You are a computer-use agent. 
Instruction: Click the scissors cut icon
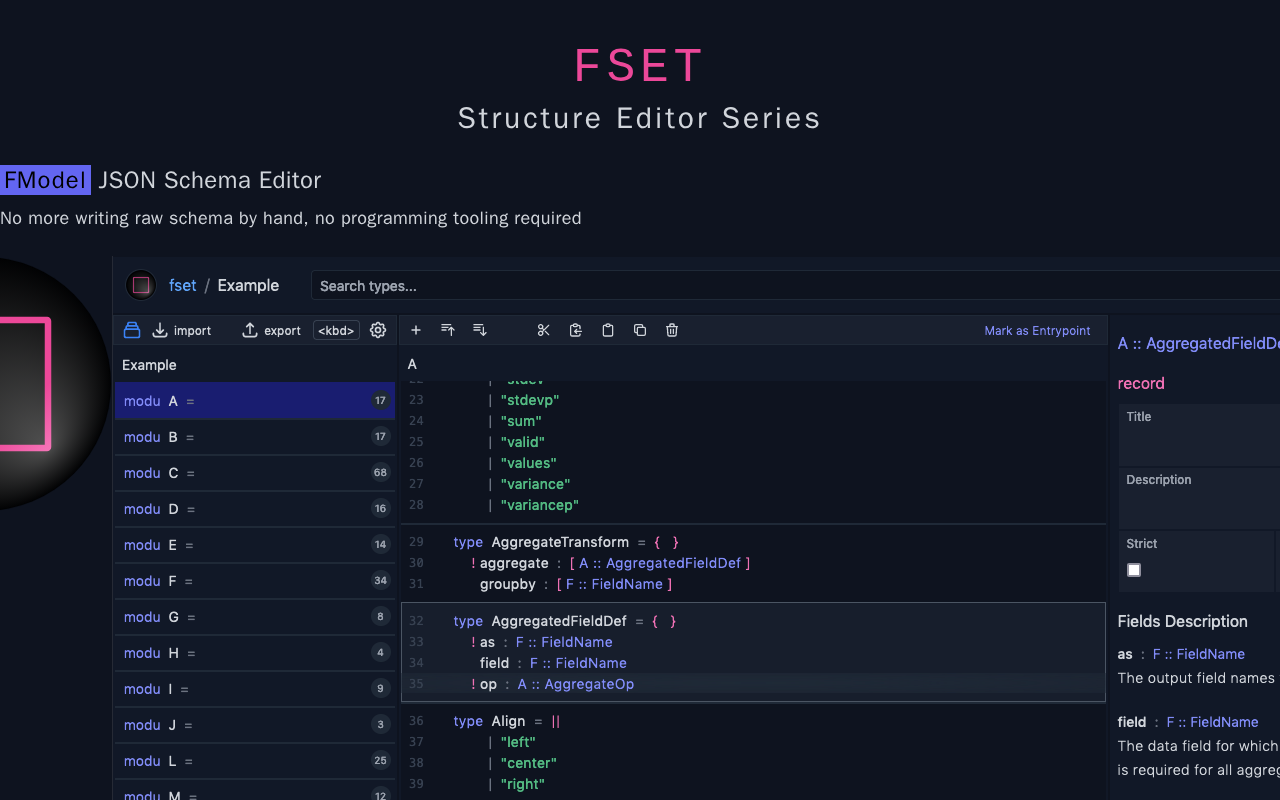pos(544,330)
